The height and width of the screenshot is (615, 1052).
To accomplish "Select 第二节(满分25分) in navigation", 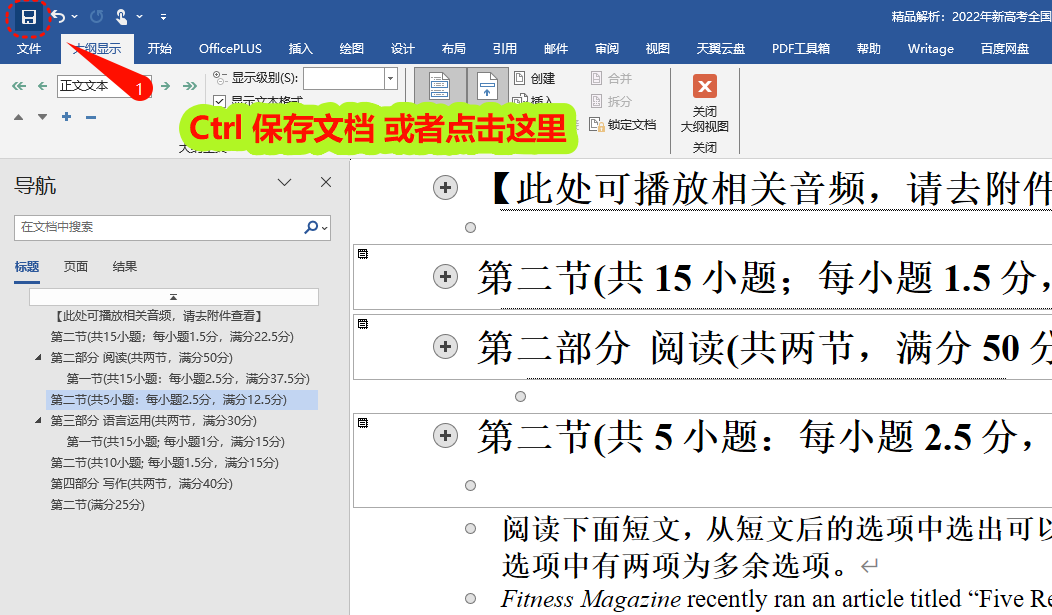I will (x=98, y=505).
